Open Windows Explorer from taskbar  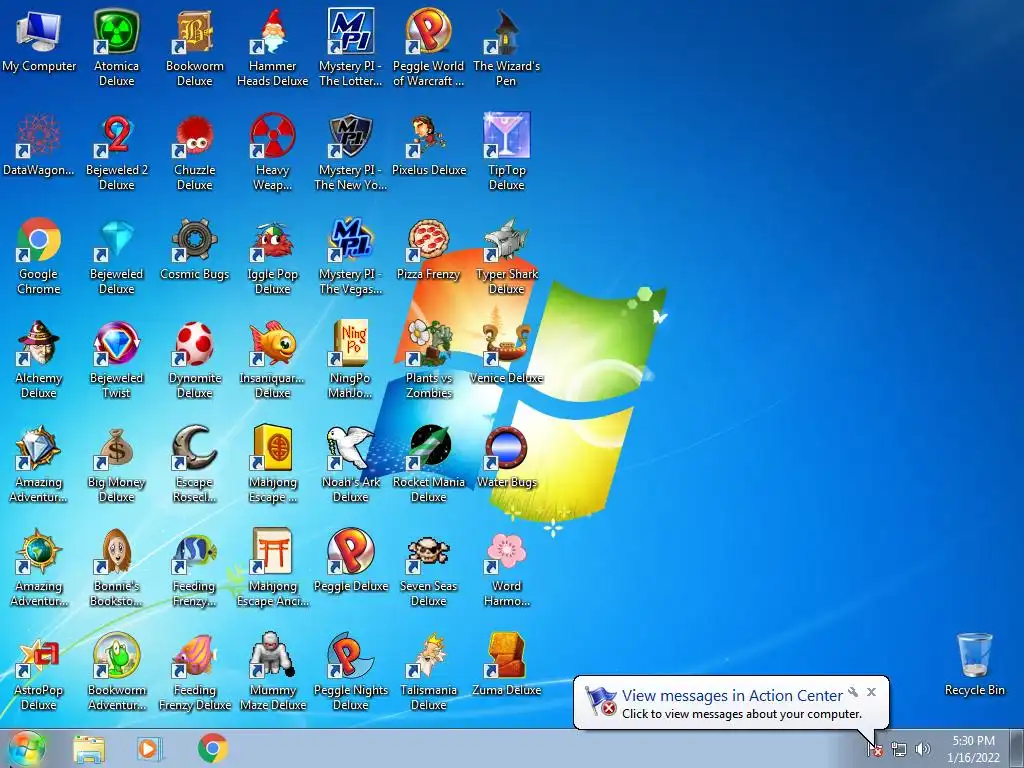tap(89, 749)
